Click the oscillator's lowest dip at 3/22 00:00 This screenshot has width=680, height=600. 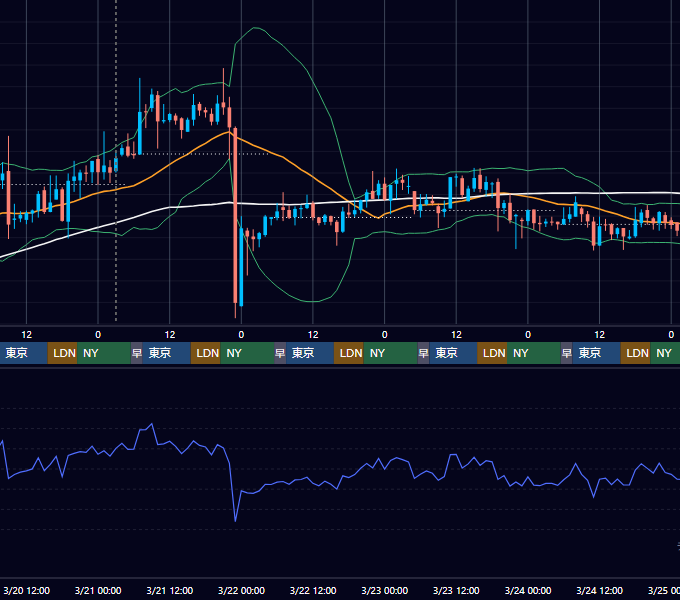[235, 520]
